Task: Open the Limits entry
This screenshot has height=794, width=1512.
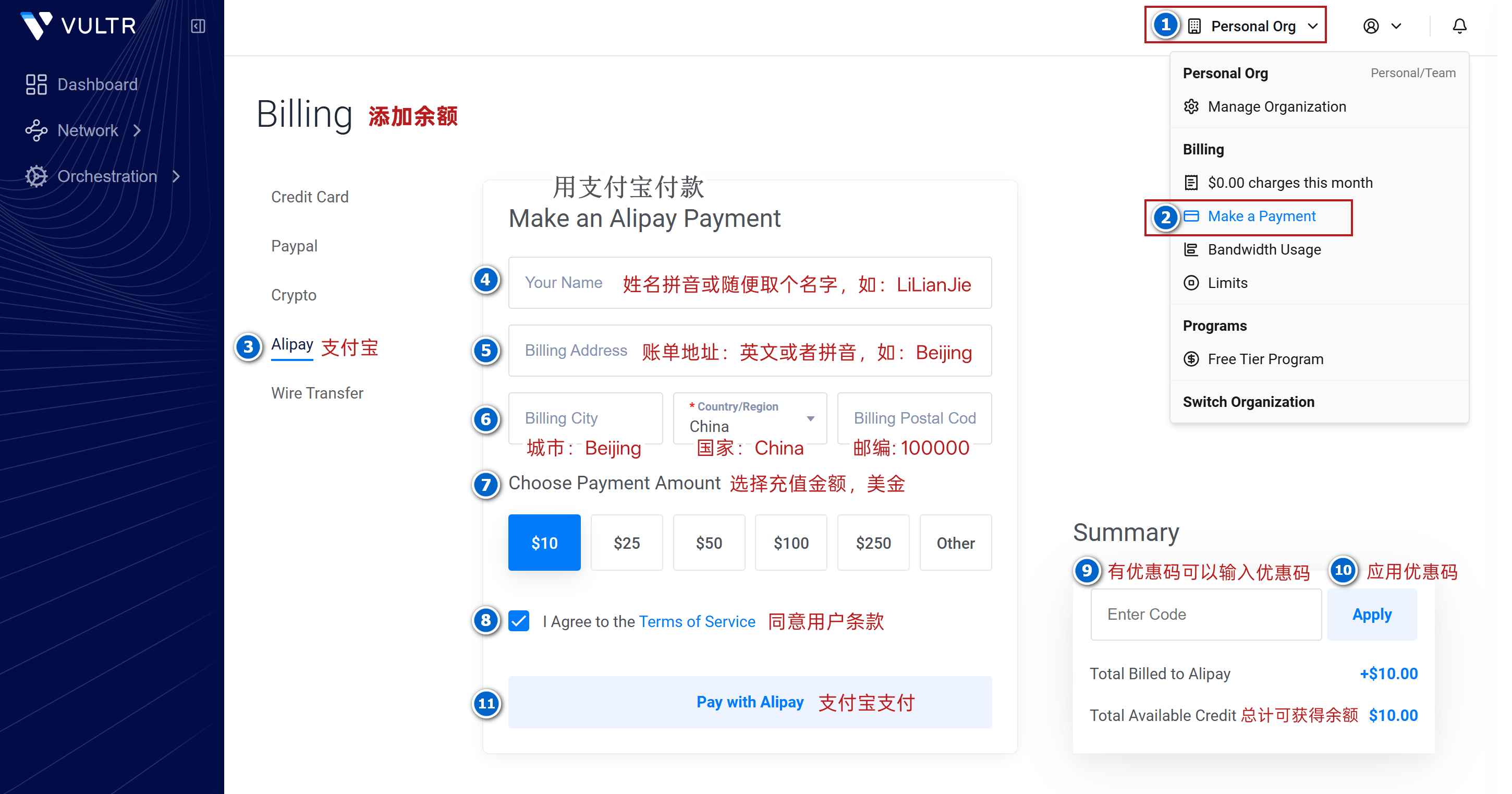Action: click(x=1227, y=283)
